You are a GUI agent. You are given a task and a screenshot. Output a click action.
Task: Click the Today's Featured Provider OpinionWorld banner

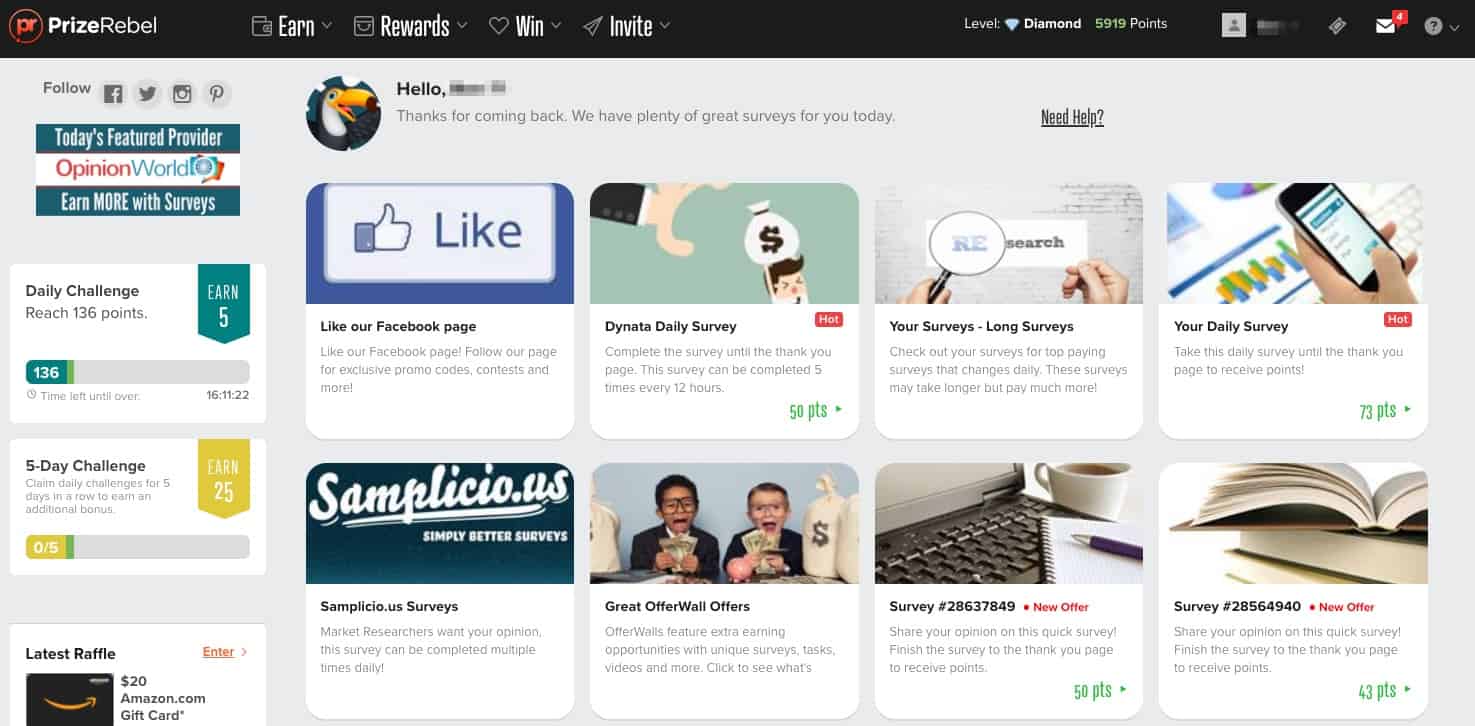click(138, 170)
